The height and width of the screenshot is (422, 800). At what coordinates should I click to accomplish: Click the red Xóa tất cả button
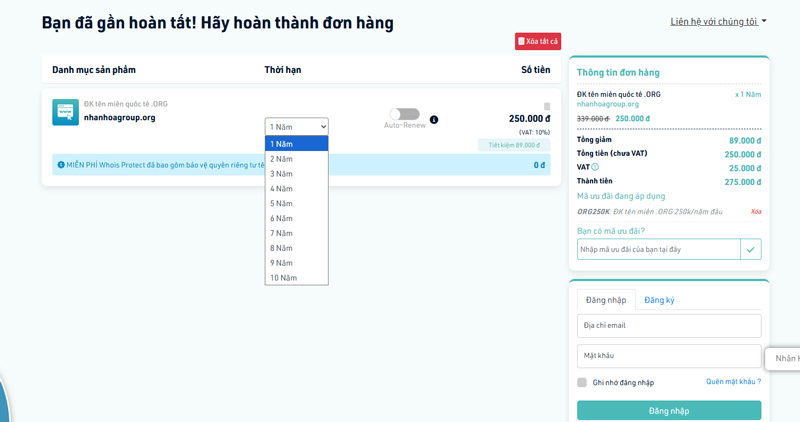pyautogui.click(x=538, y=41)
